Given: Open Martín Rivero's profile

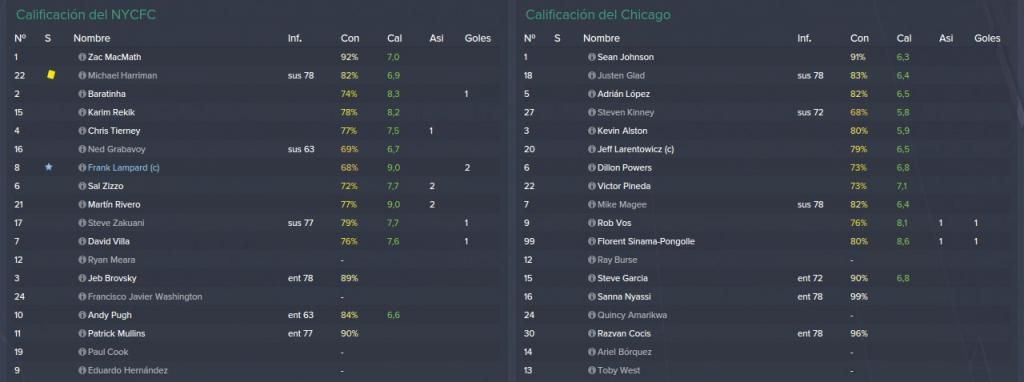Looking at the screenshot, I should click(x=114, y=204).
